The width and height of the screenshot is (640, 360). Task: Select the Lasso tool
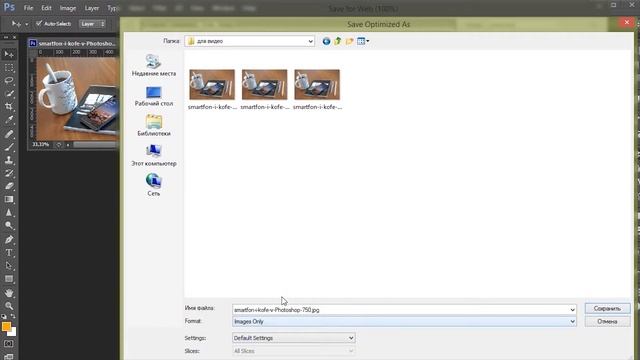point(9,80)
